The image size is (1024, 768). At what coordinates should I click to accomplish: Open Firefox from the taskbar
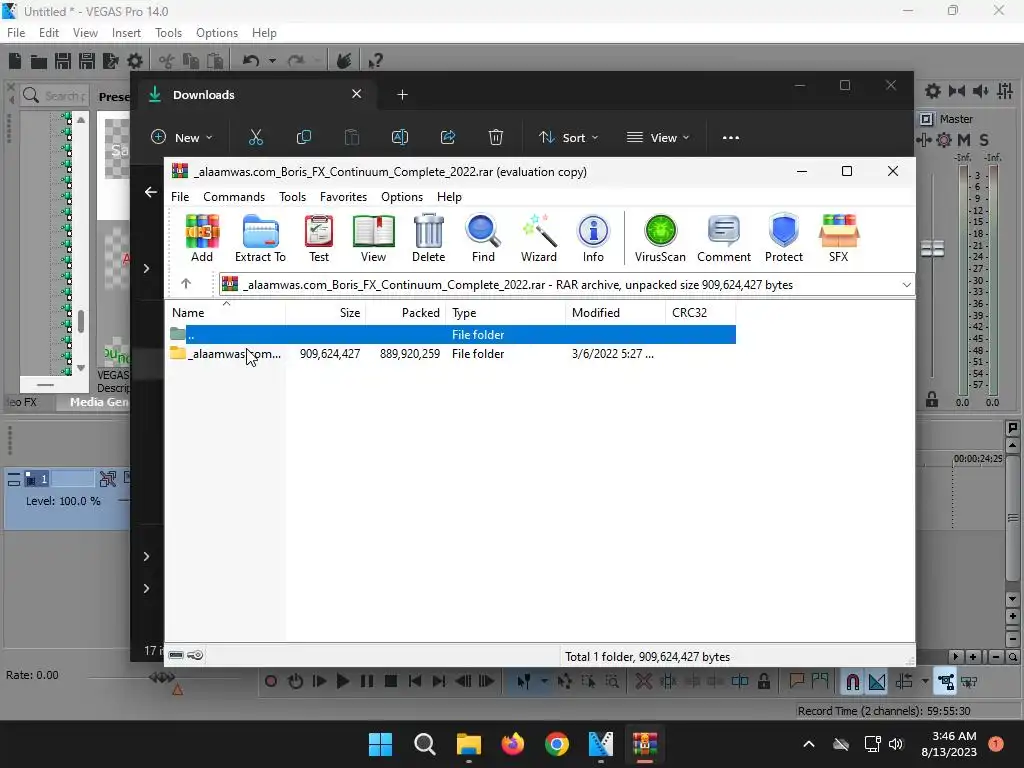(x=513, y=744)
